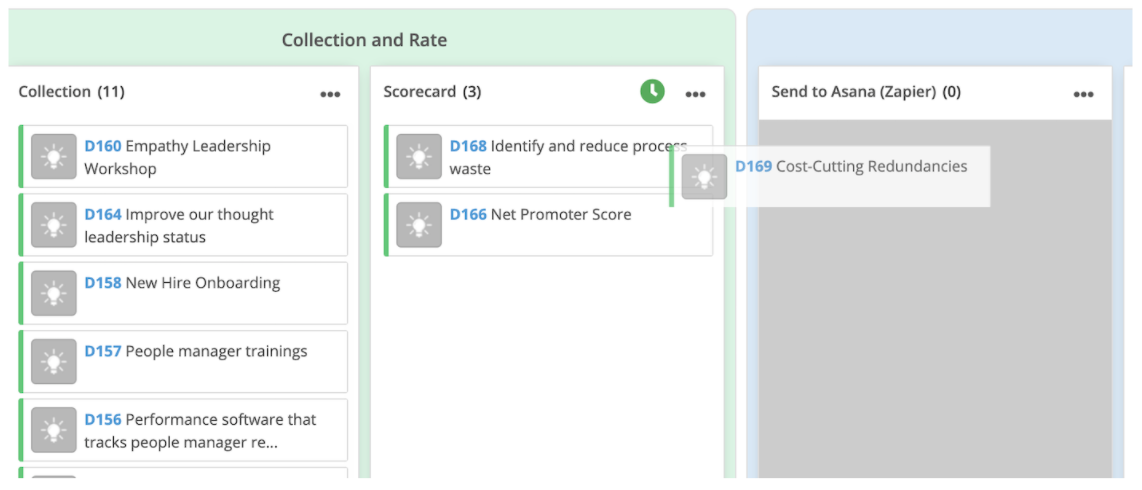1142x490 pixels.
Task: Select 'People manager trainings' card title
Action: 216,352
